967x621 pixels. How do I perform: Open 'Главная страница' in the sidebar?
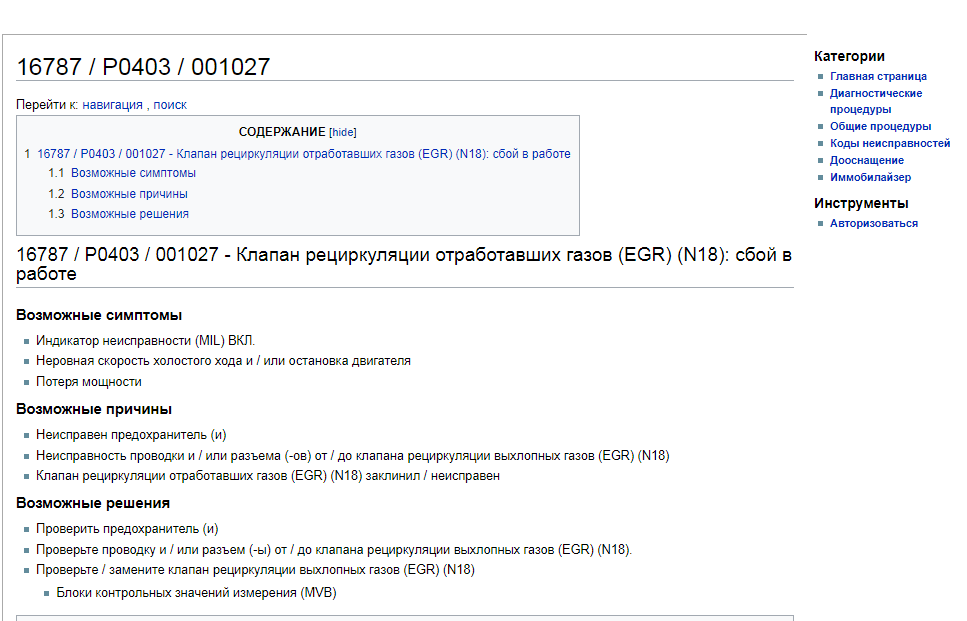878,76
